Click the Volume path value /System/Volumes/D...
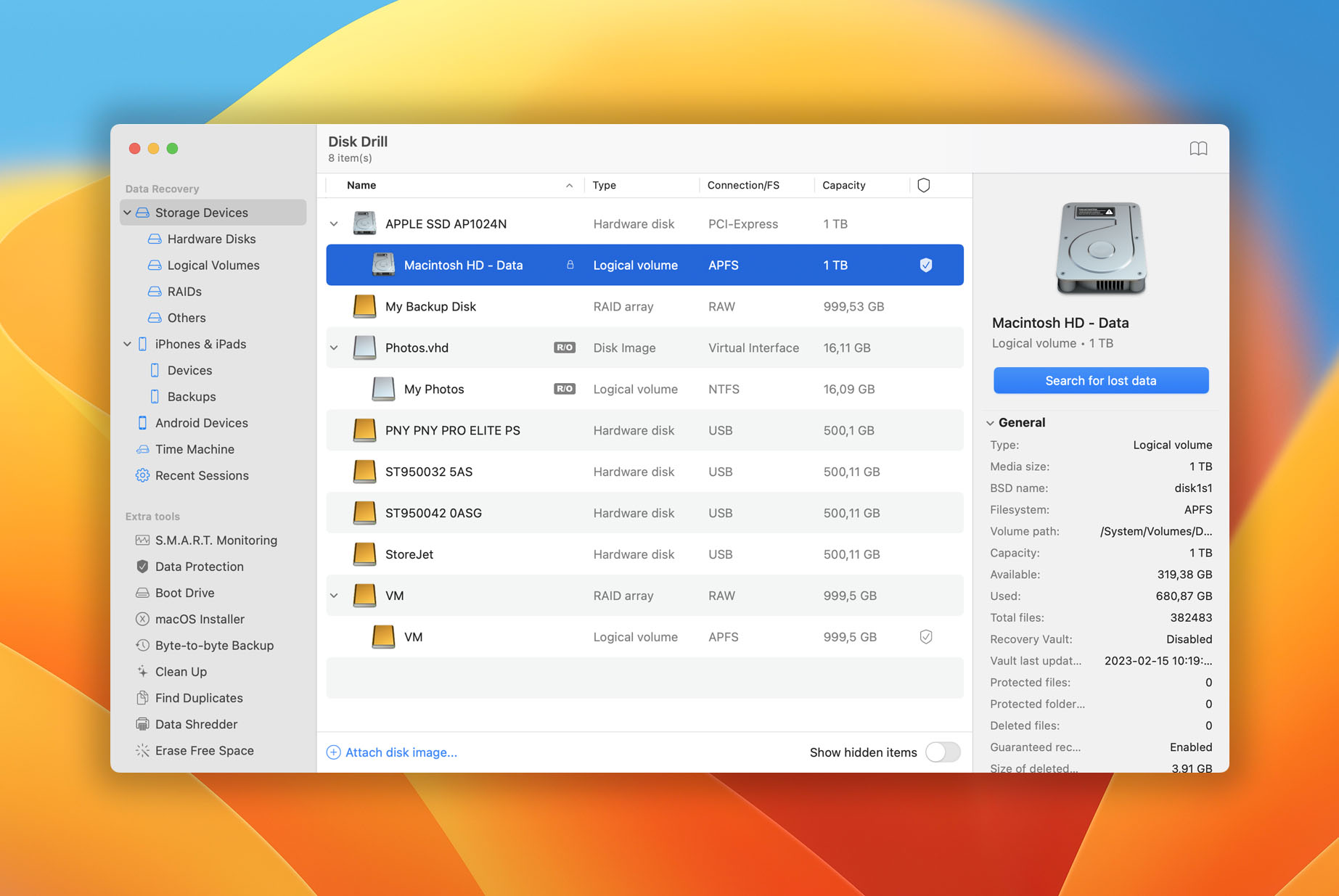Screen dimensions: 1339x896 coord(1156,531)
